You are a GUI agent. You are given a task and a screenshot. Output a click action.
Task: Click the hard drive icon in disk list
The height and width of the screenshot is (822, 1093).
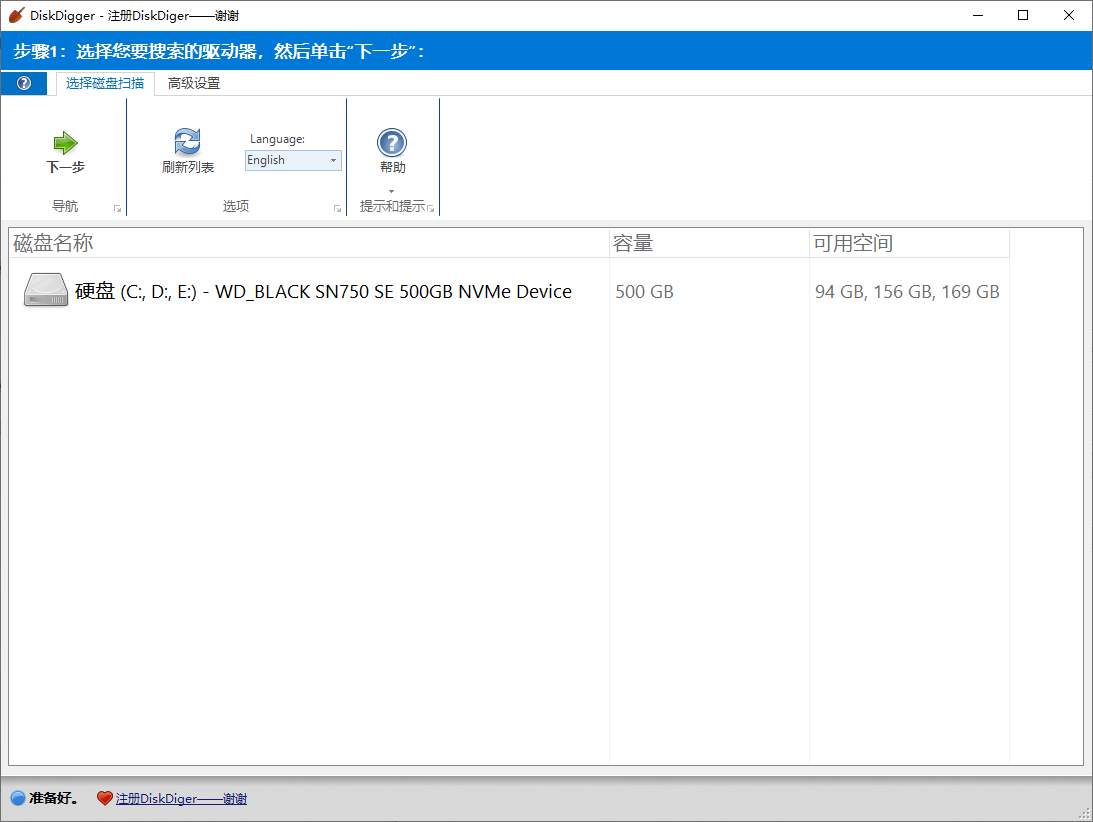click(45, 291)
